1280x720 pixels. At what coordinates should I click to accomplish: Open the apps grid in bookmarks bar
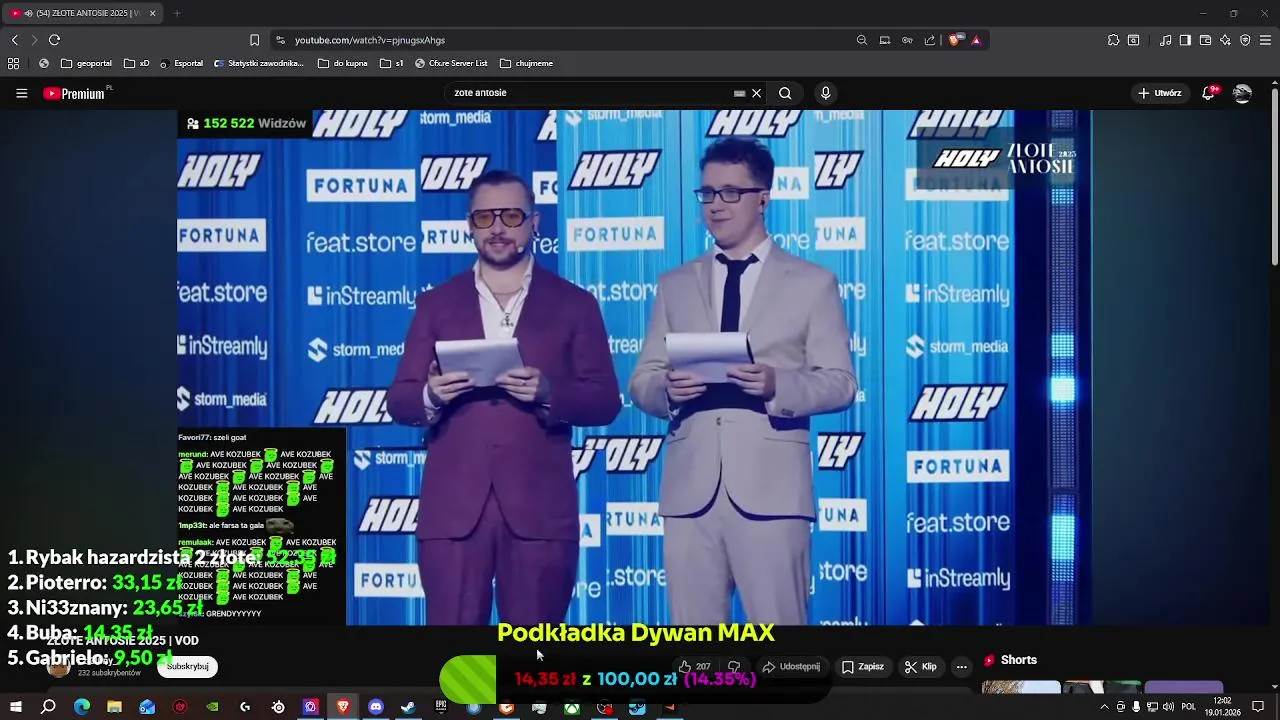[14, 63]
